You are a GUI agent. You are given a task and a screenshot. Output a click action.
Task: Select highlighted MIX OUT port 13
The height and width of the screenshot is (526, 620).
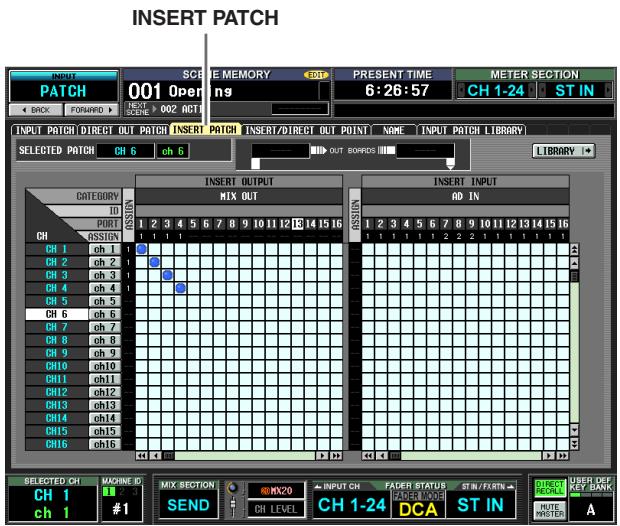(297, 224)
